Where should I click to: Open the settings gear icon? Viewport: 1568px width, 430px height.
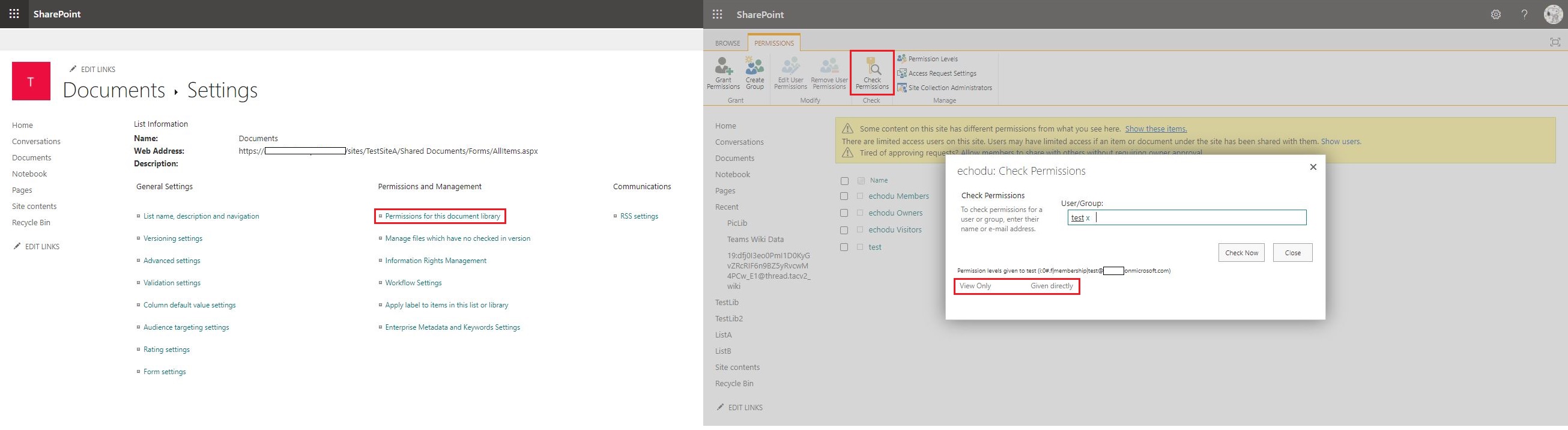point(1495,14)
